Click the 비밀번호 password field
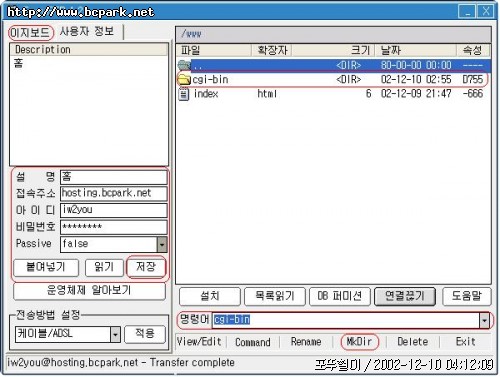The height and width of the screenshot is (377, 500). click(114, 227)
